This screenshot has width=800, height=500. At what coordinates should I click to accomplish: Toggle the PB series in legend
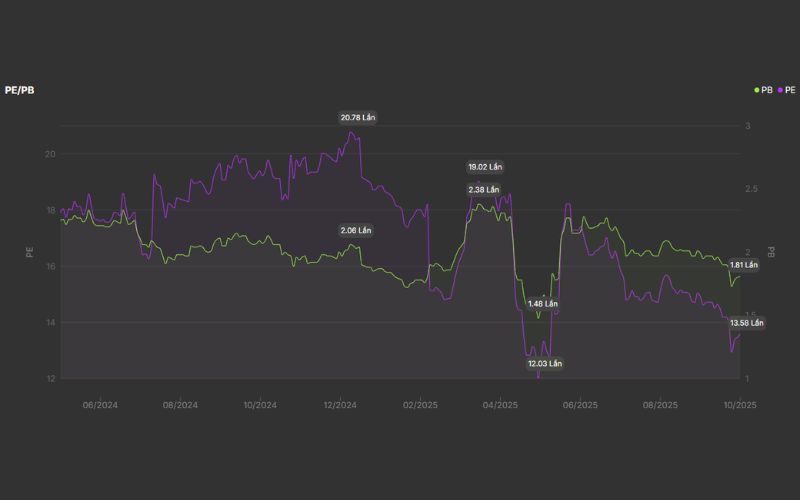pyautogui.click(x=765, y=90)
